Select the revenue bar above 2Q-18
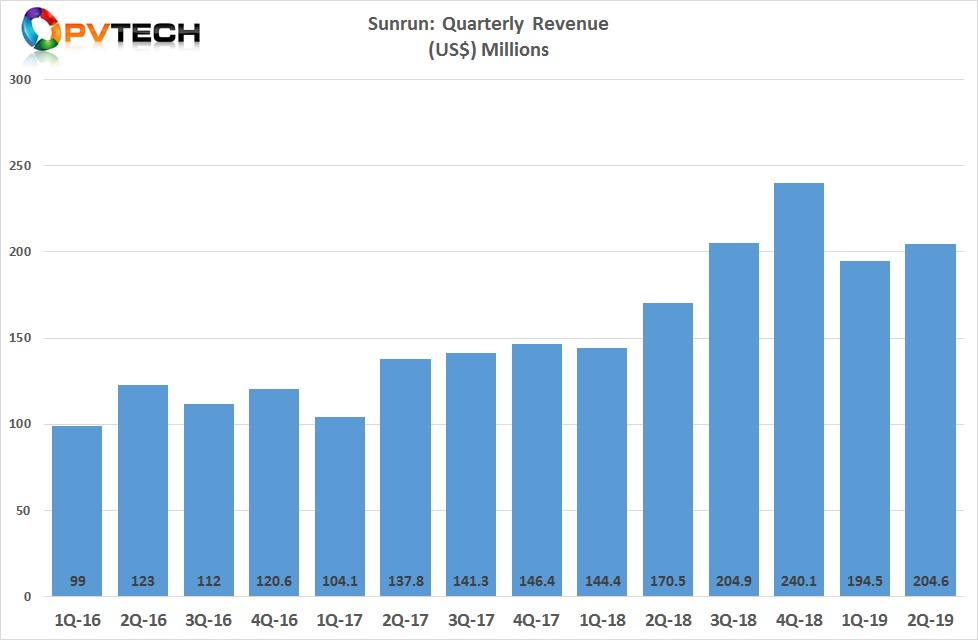 click(668, 450)
